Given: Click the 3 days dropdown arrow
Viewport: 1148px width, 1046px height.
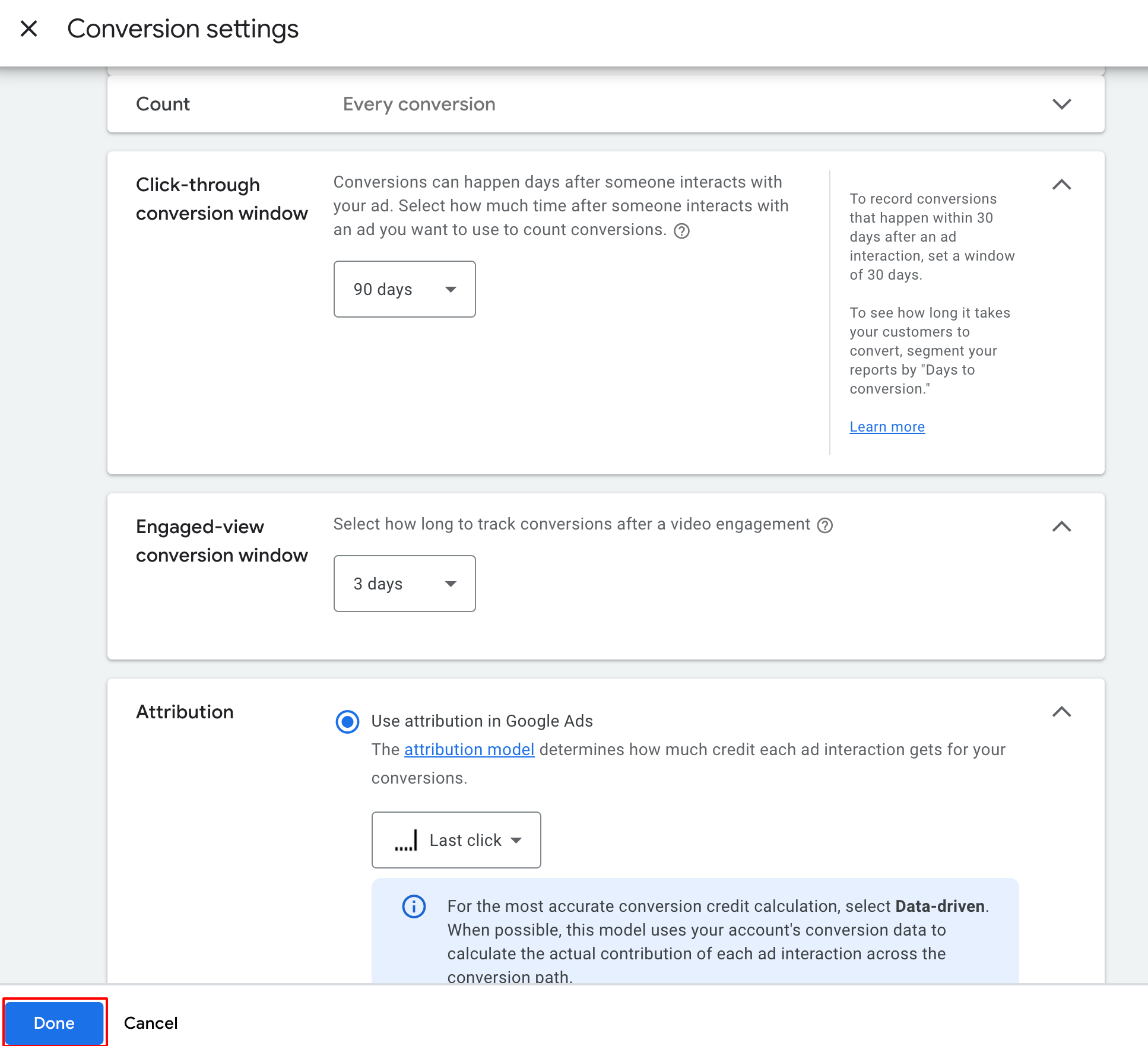Looking at the screenshot, I should tap(451, 584).
